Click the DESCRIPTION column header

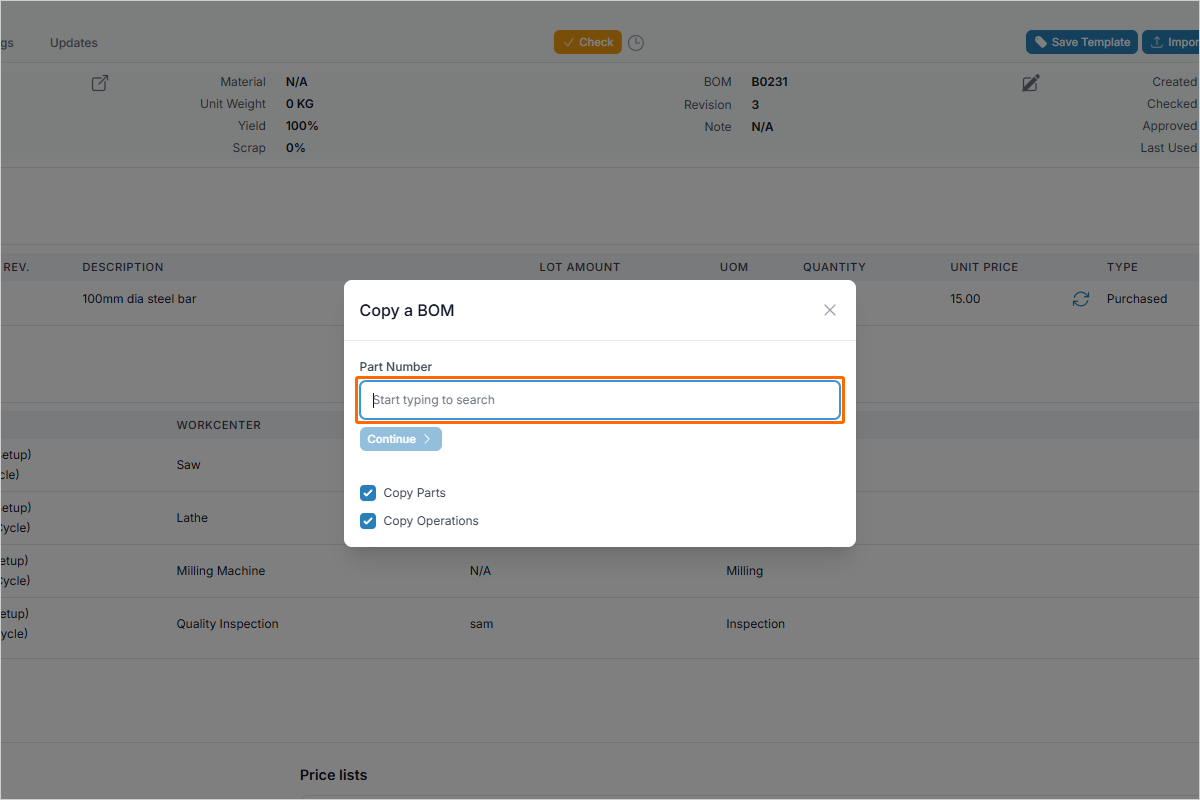[x=123, y=267]
